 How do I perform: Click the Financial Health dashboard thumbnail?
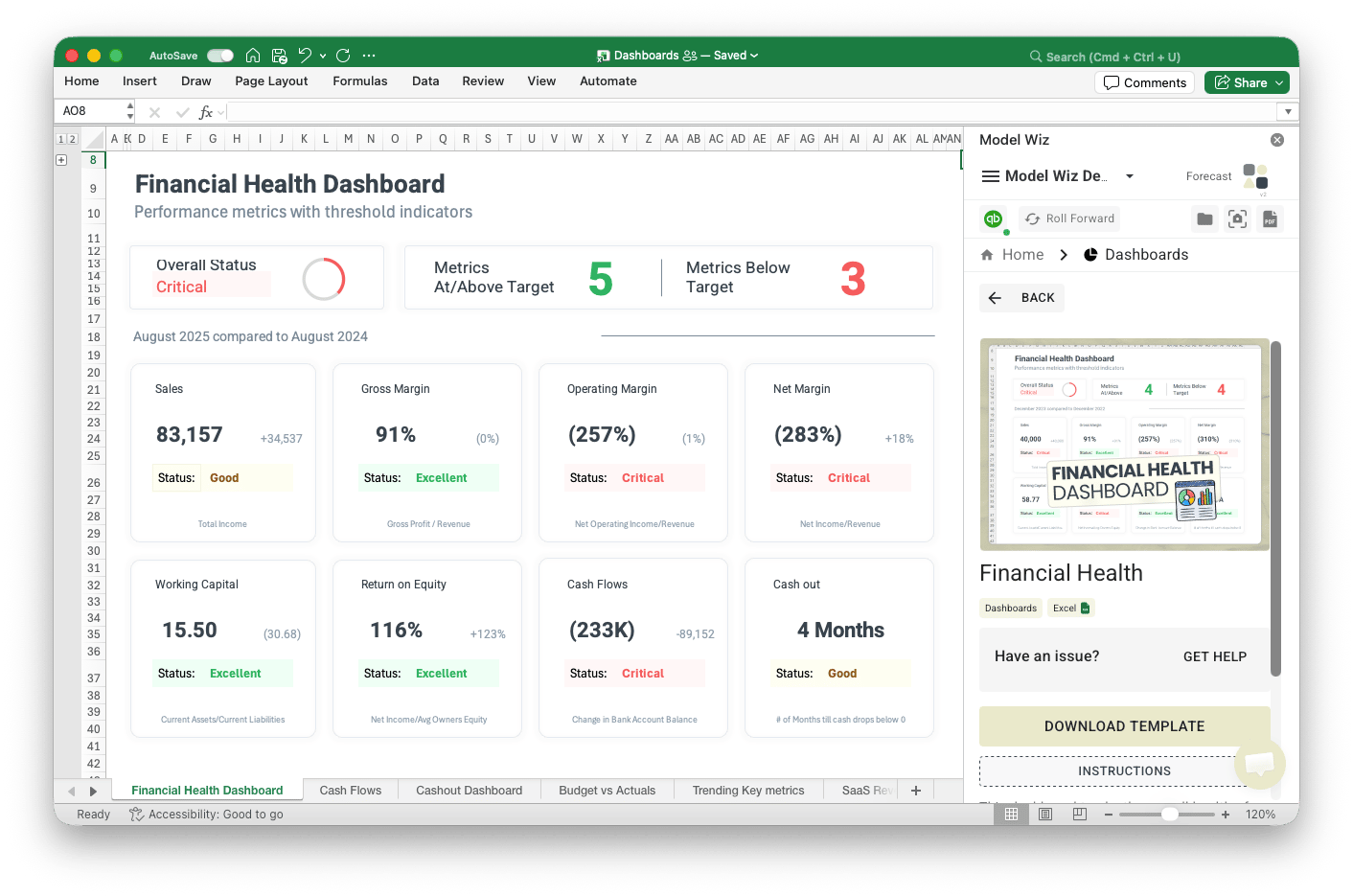1124,445
